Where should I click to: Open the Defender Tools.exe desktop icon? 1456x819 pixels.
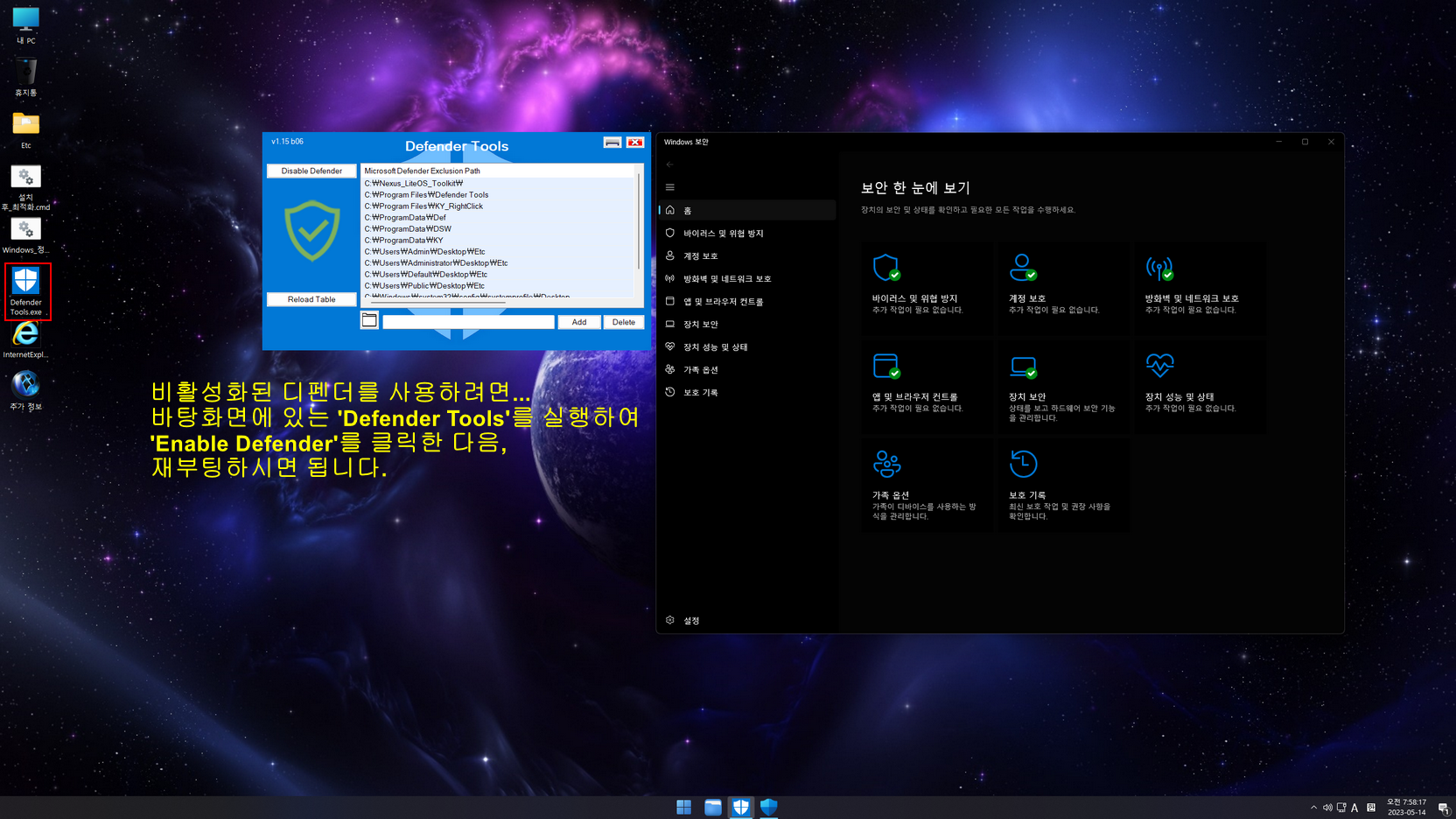click(26, 291)
